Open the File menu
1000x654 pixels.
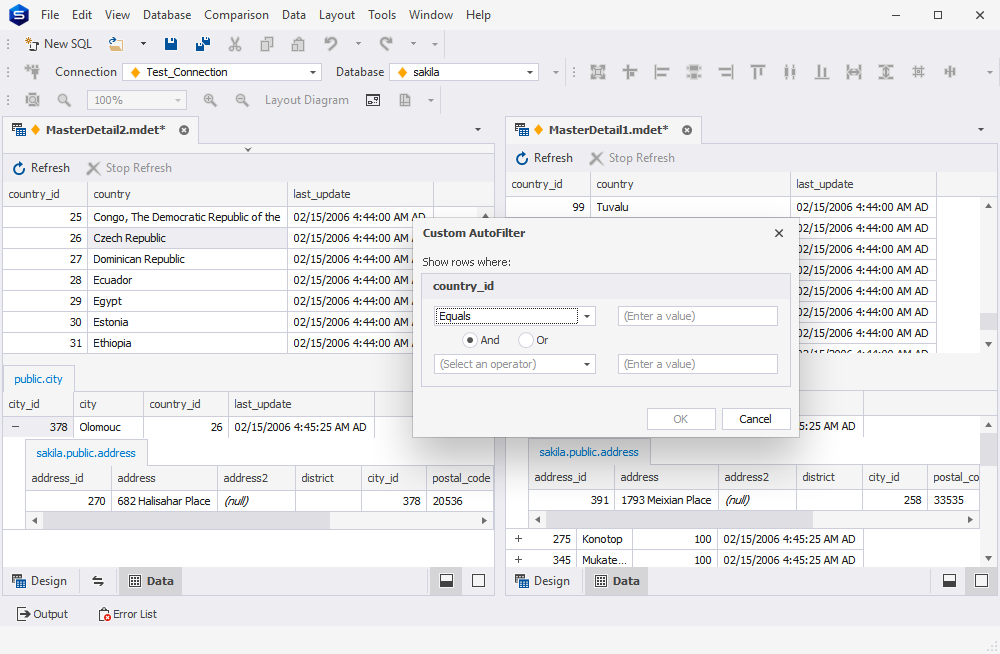pos(50,15)
